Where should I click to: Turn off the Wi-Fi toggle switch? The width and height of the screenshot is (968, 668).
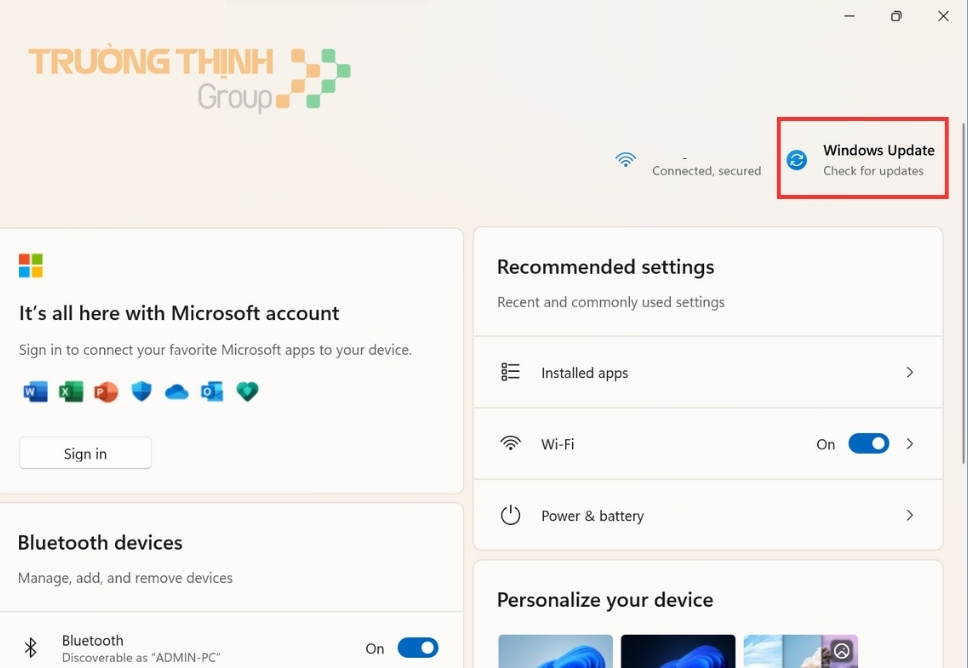[868, 444]
